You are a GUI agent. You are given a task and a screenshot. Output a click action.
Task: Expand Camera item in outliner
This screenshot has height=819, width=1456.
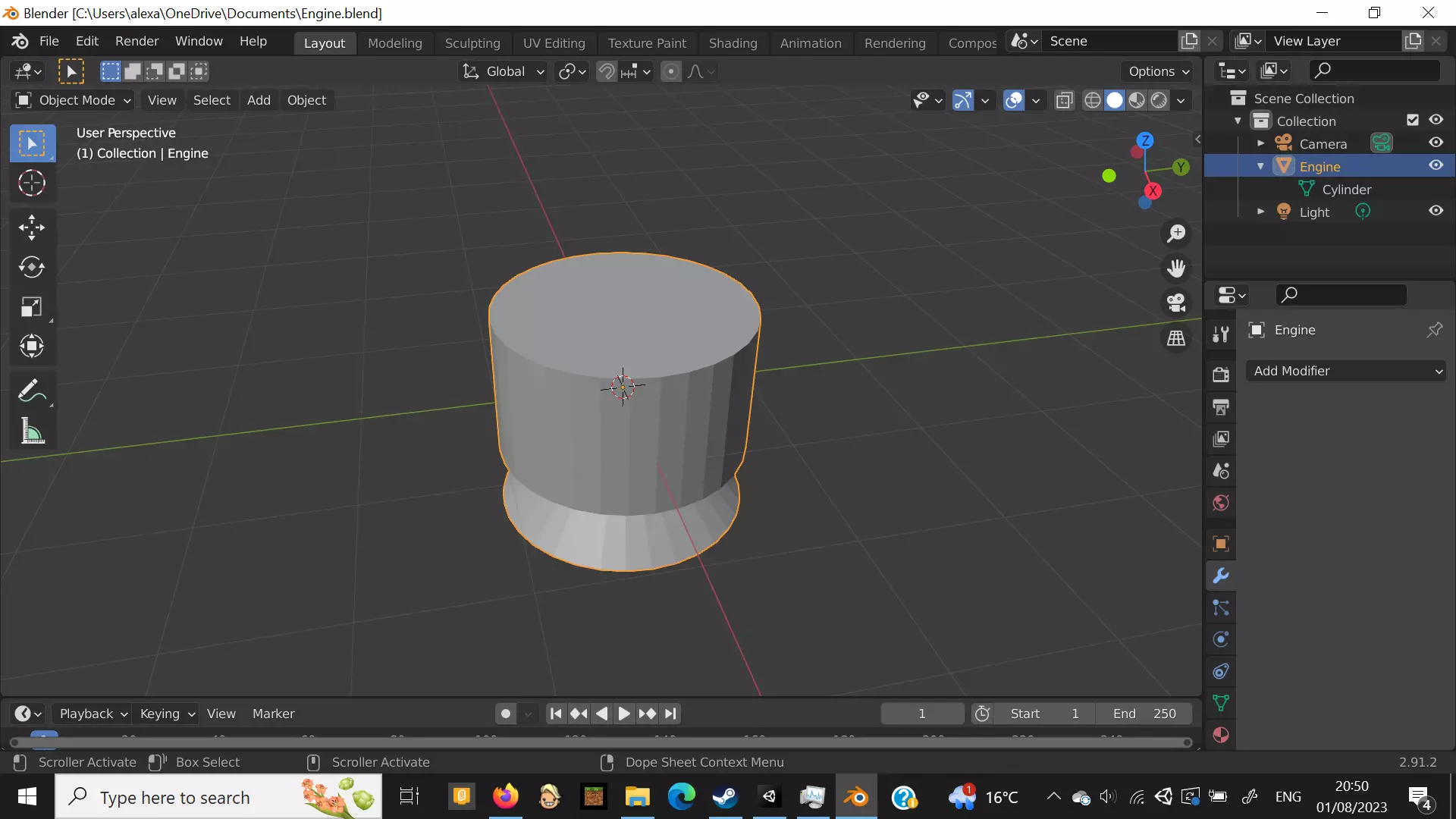1260,143
